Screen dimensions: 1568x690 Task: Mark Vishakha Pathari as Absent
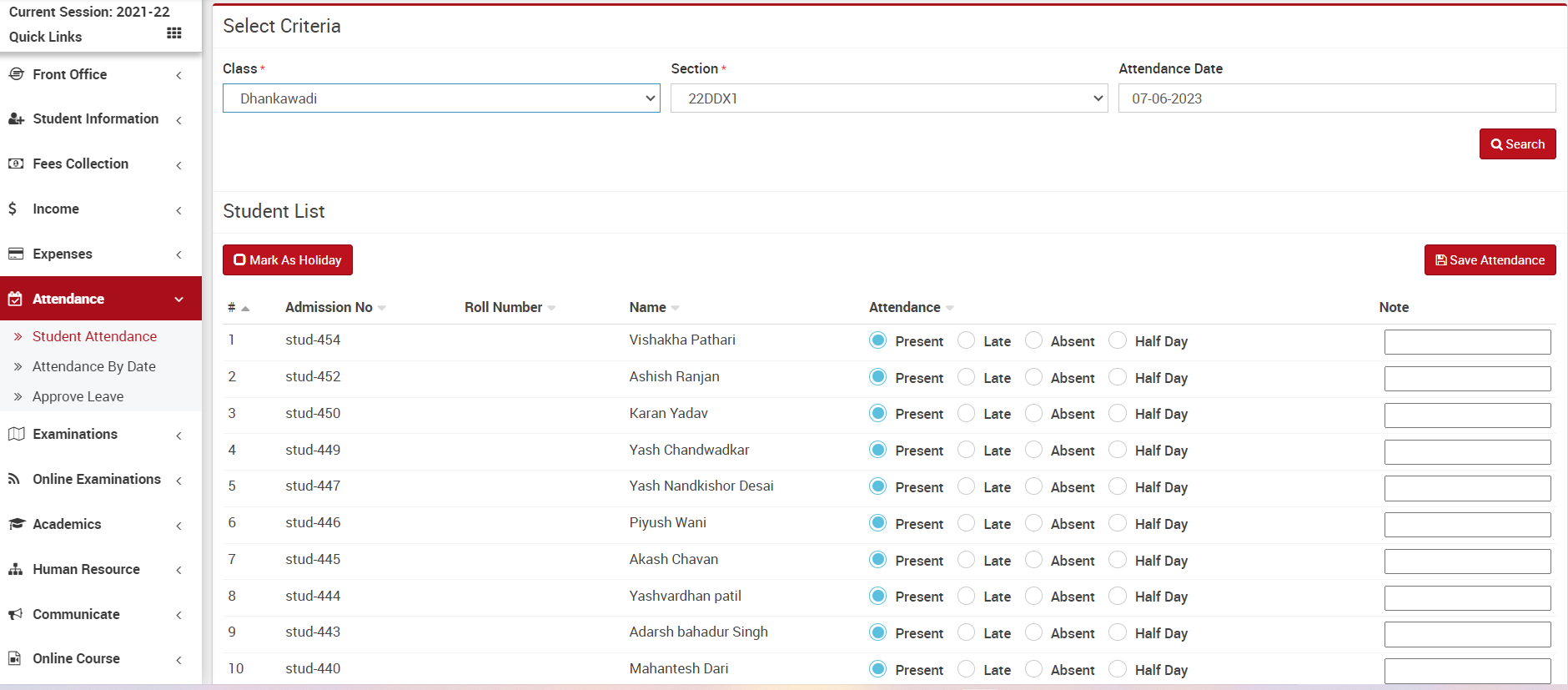click(1033, 340)
